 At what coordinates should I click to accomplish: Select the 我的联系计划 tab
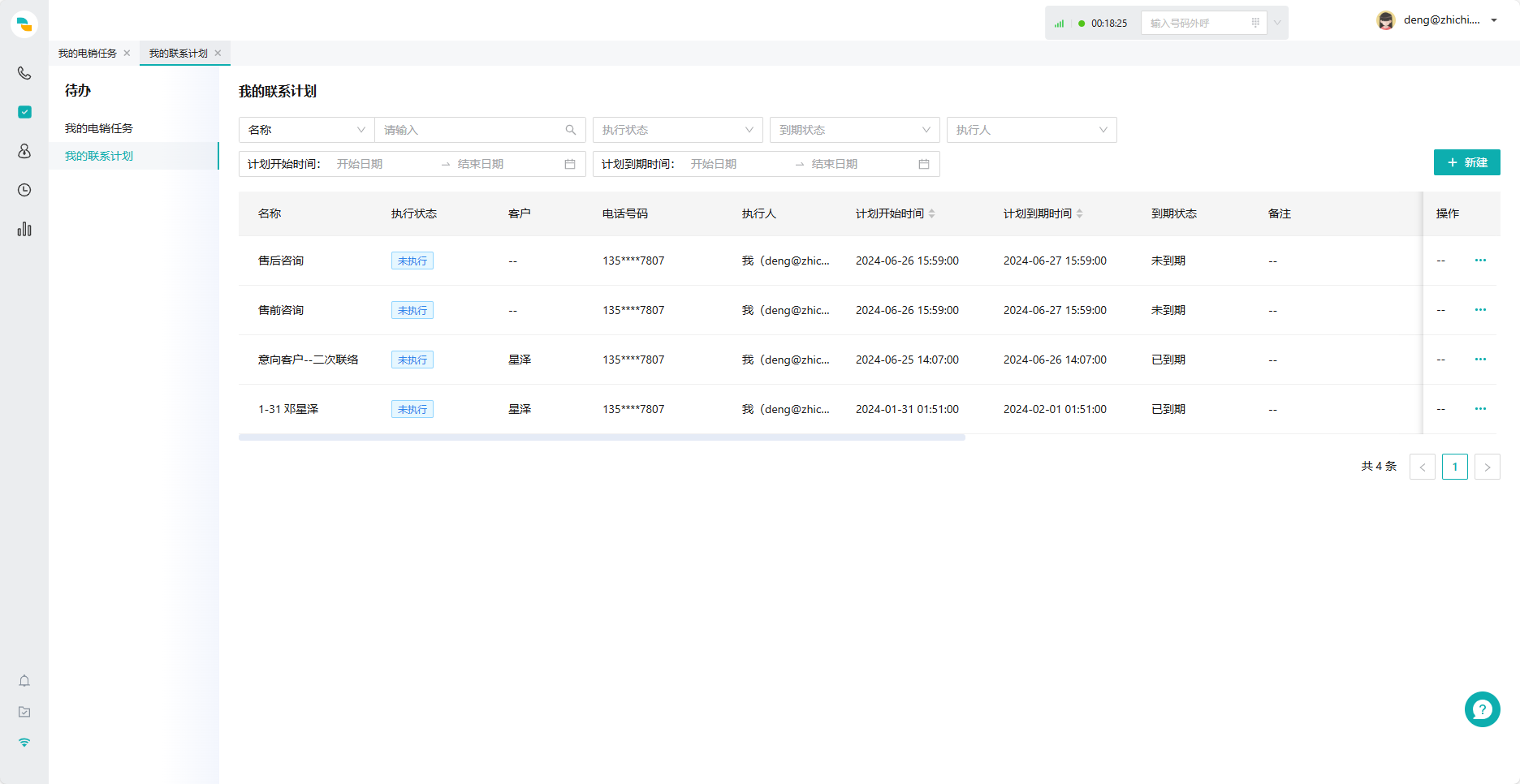179,54
